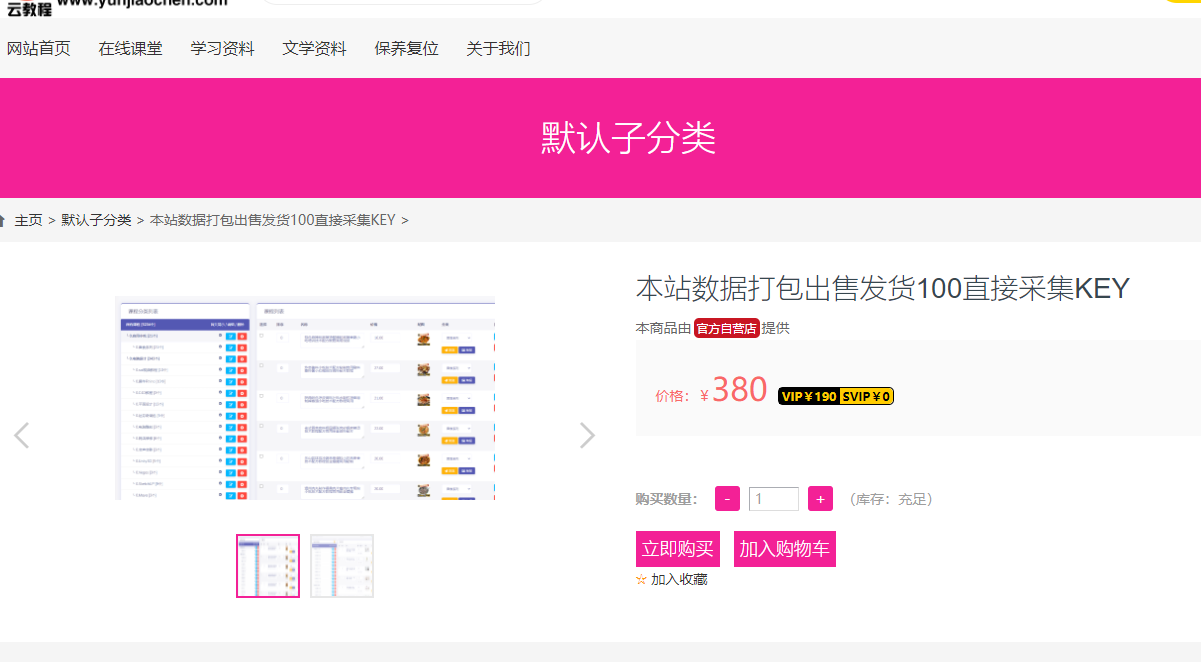
Task: Select the second product thumbnail
Action: [342, 566]
